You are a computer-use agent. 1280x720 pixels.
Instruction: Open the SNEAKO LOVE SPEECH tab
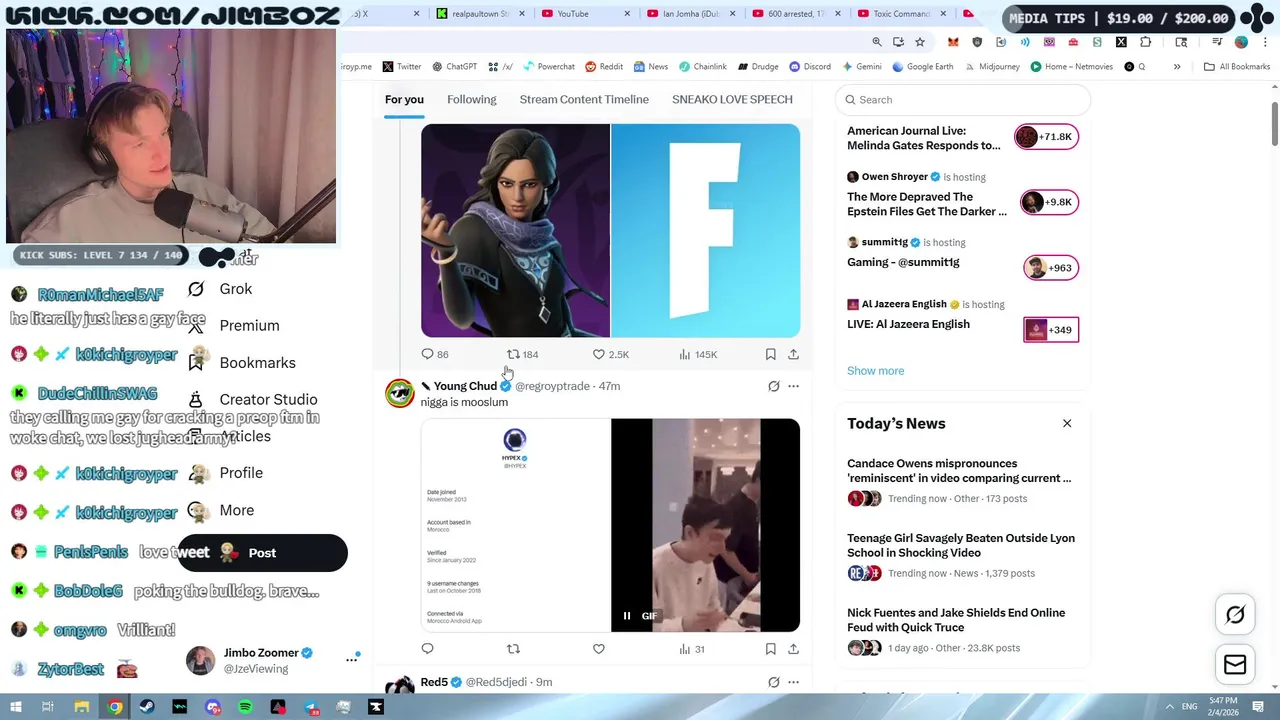(732, 99)
